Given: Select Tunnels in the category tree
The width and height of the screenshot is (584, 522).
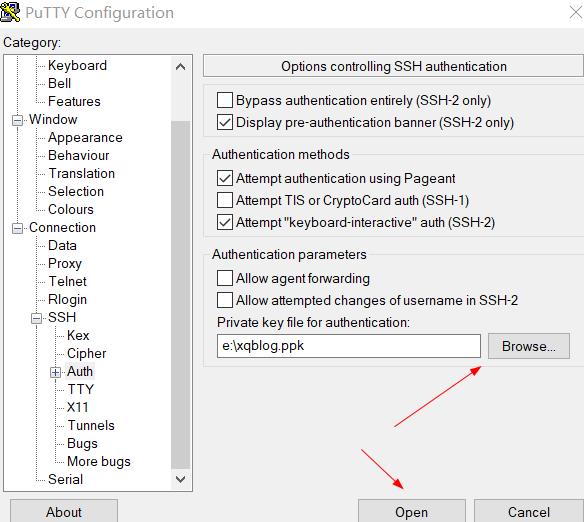Looking at the screenshot, I should [91, 425].
